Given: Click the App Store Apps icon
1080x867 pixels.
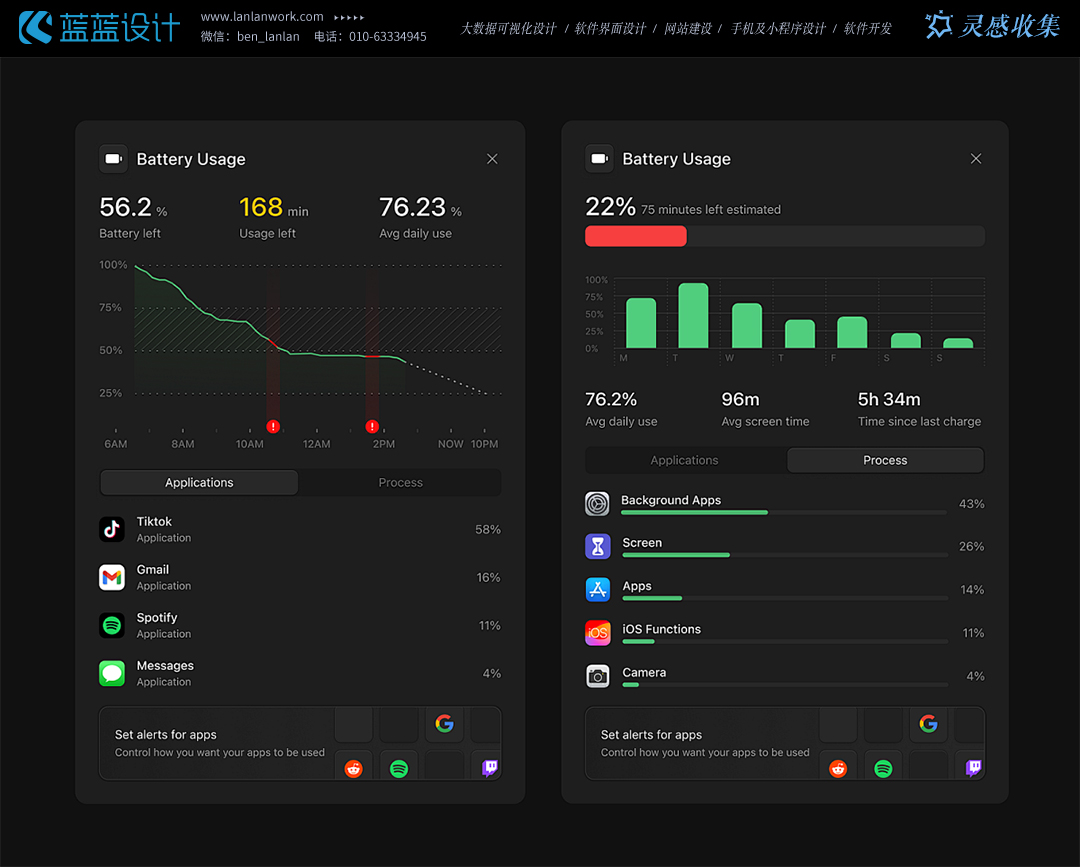Looking at the screenshot, I should [x=597, y=590].
